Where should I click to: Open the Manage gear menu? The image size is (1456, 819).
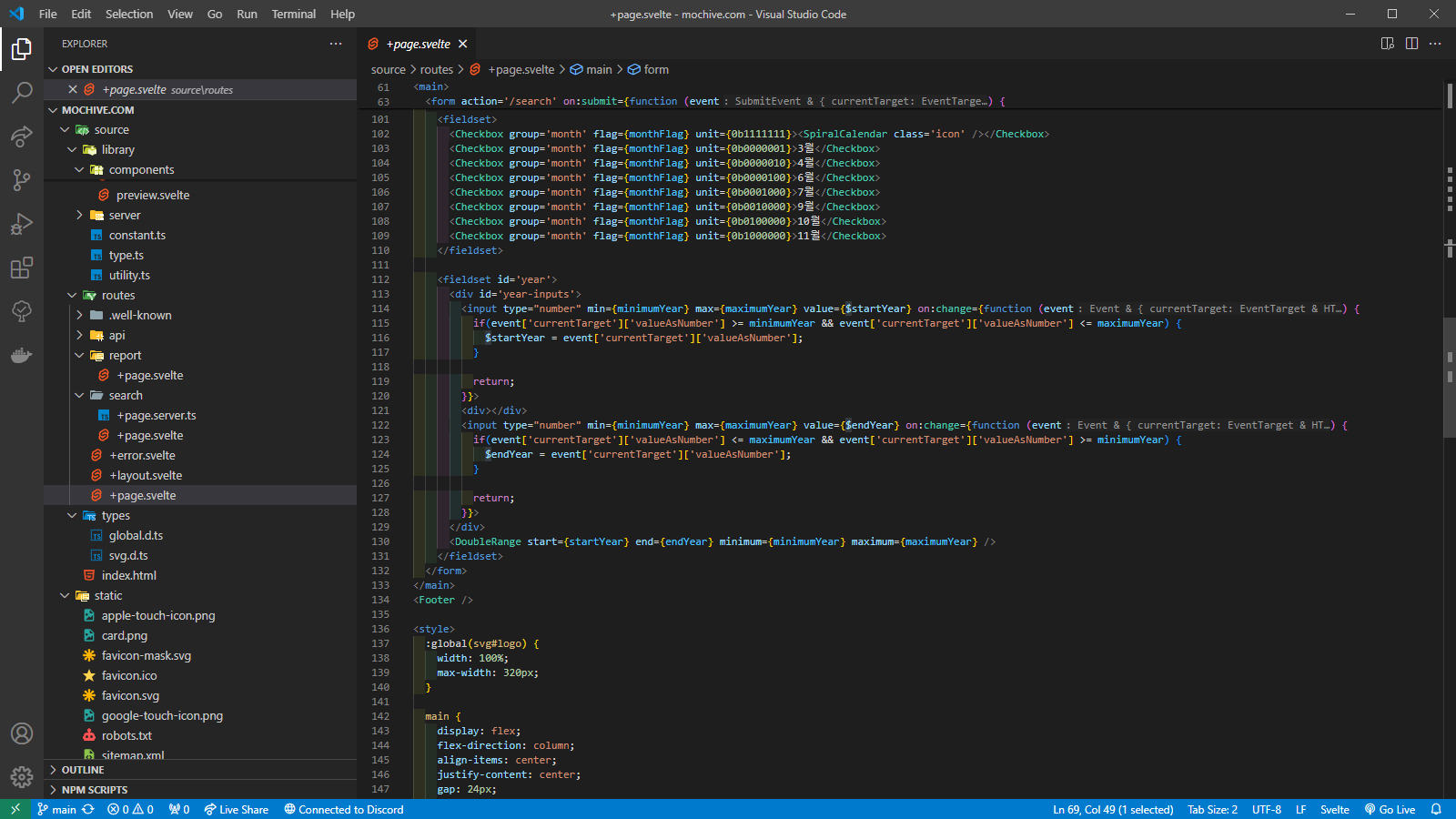pyautogui.click(x=22, y=777)
